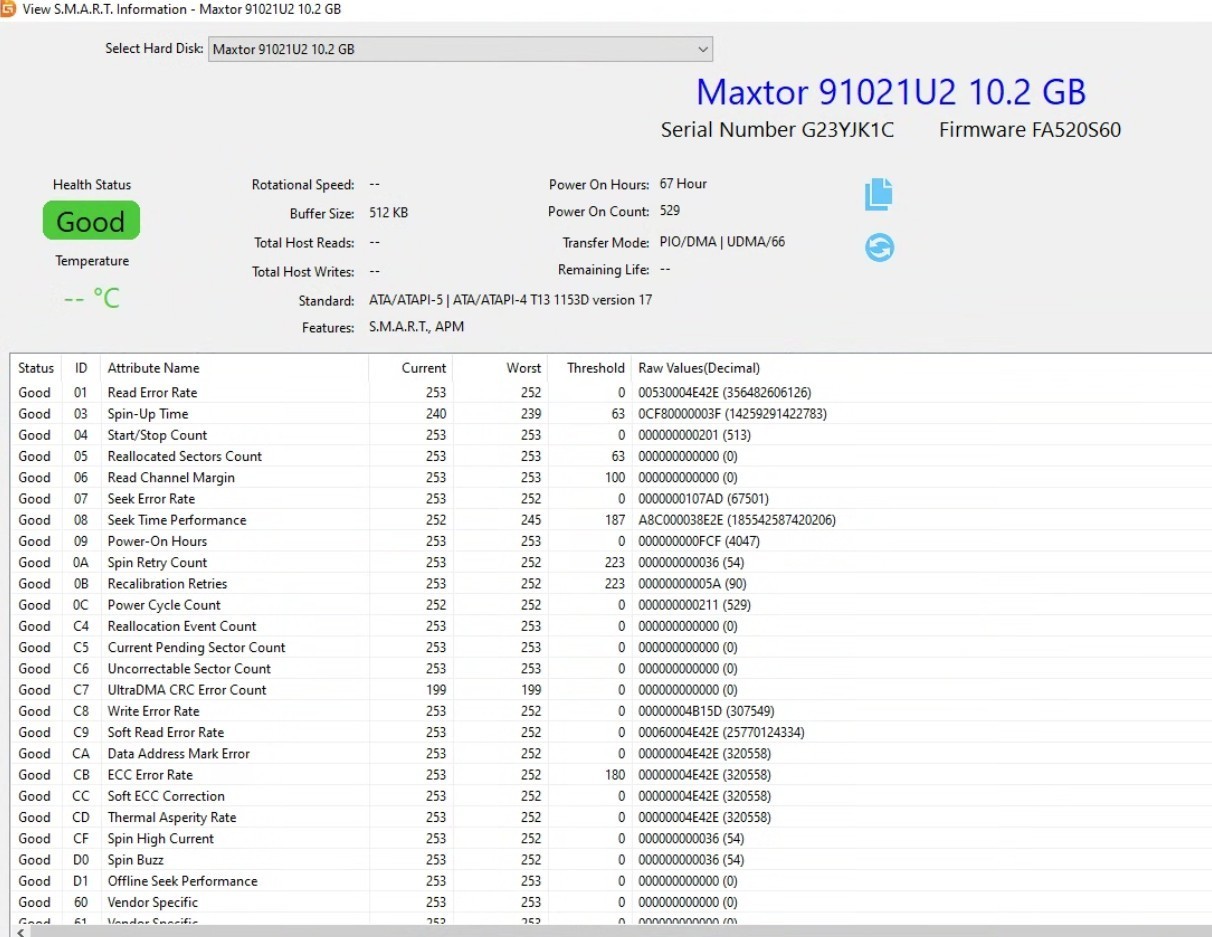The height and width of the screenshot is (937, 1212).
Task: Click the Transfer Mode value PIO/DMA | UDMA/66
Action: [722, 242]
